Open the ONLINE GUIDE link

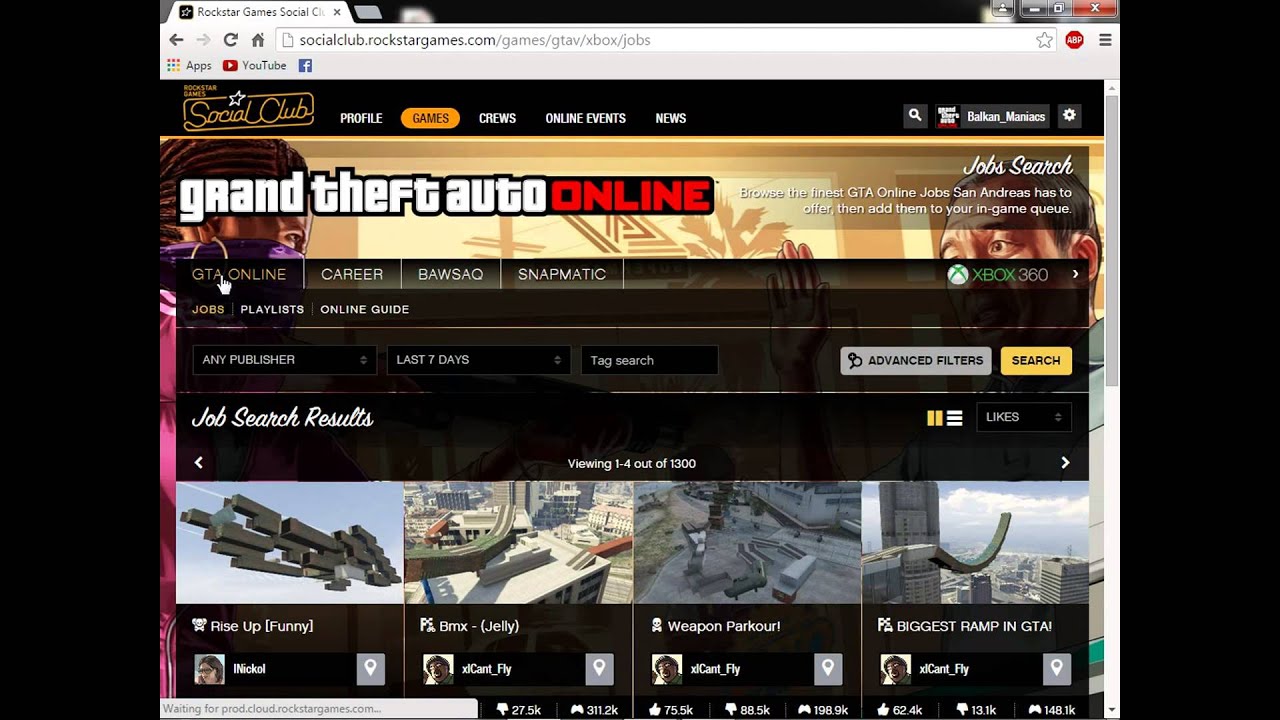[364, 310]
